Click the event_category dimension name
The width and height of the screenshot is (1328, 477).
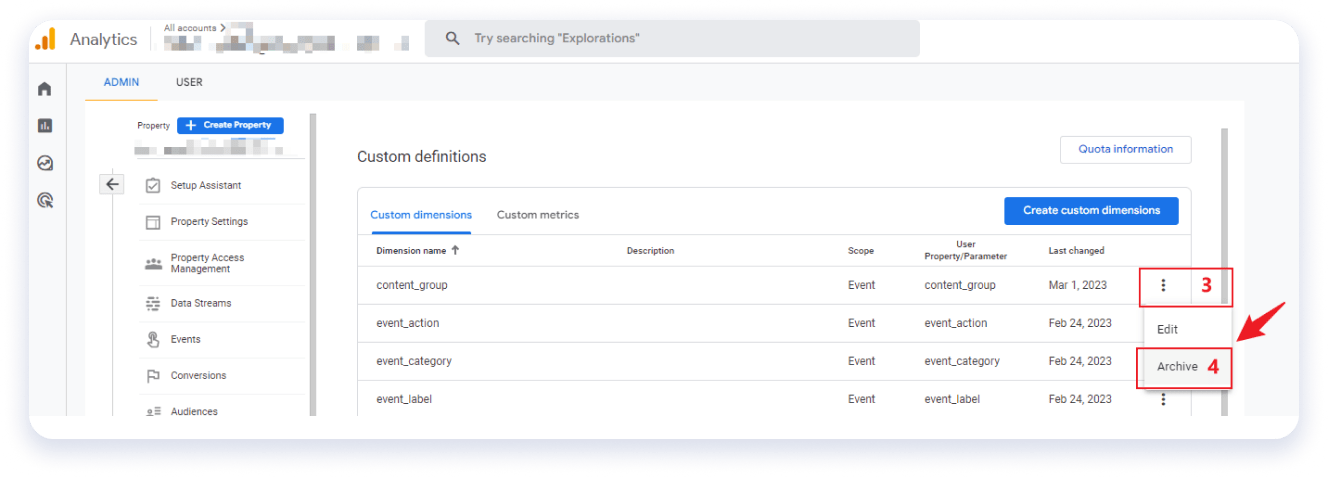pyautogui.click(x=414, y=361)
